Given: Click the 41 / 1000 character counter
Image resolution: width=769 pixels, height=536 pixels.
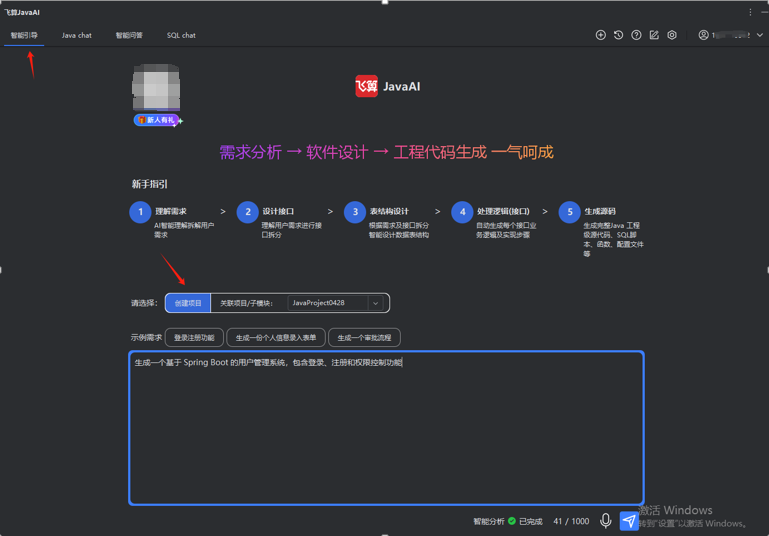Looking at the screenshot, I should coord(571,521).
